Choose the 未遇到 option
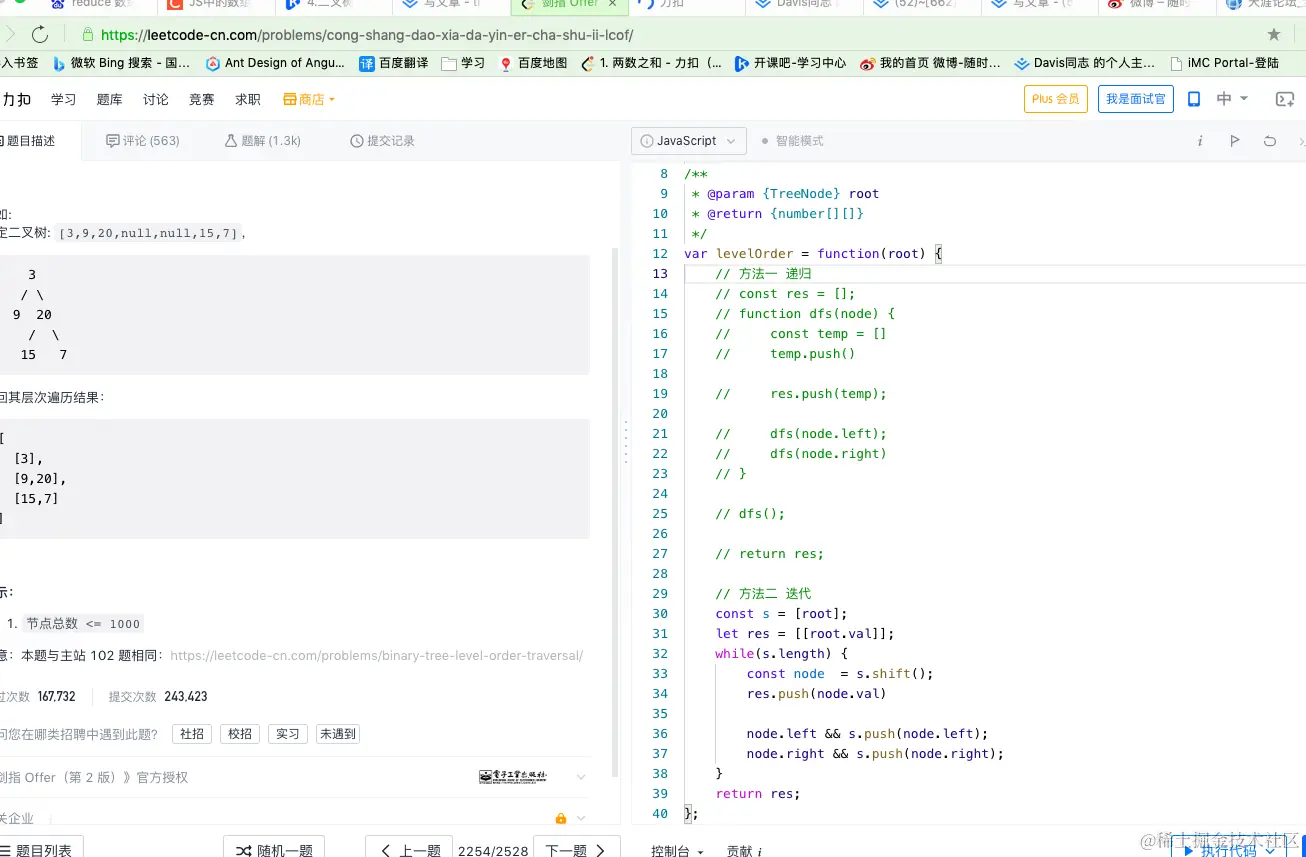 coord(337,734)
